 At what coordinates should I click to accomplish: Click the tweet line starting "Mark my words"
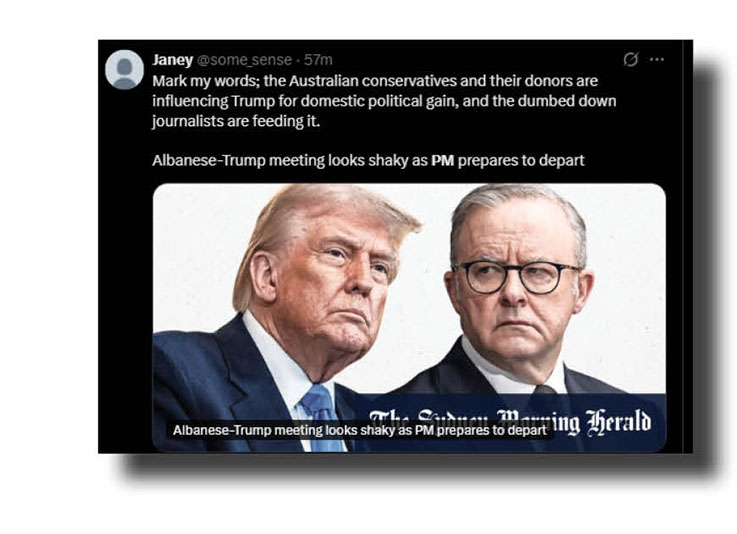pos(375,81)
